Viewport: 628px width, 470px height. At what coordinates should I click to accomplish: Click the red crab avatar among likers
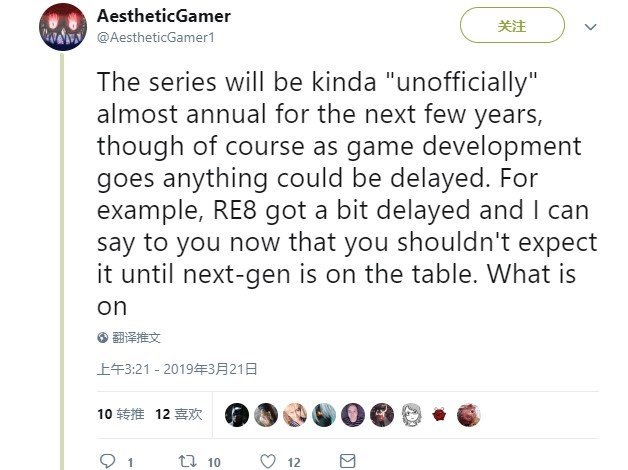439,414
